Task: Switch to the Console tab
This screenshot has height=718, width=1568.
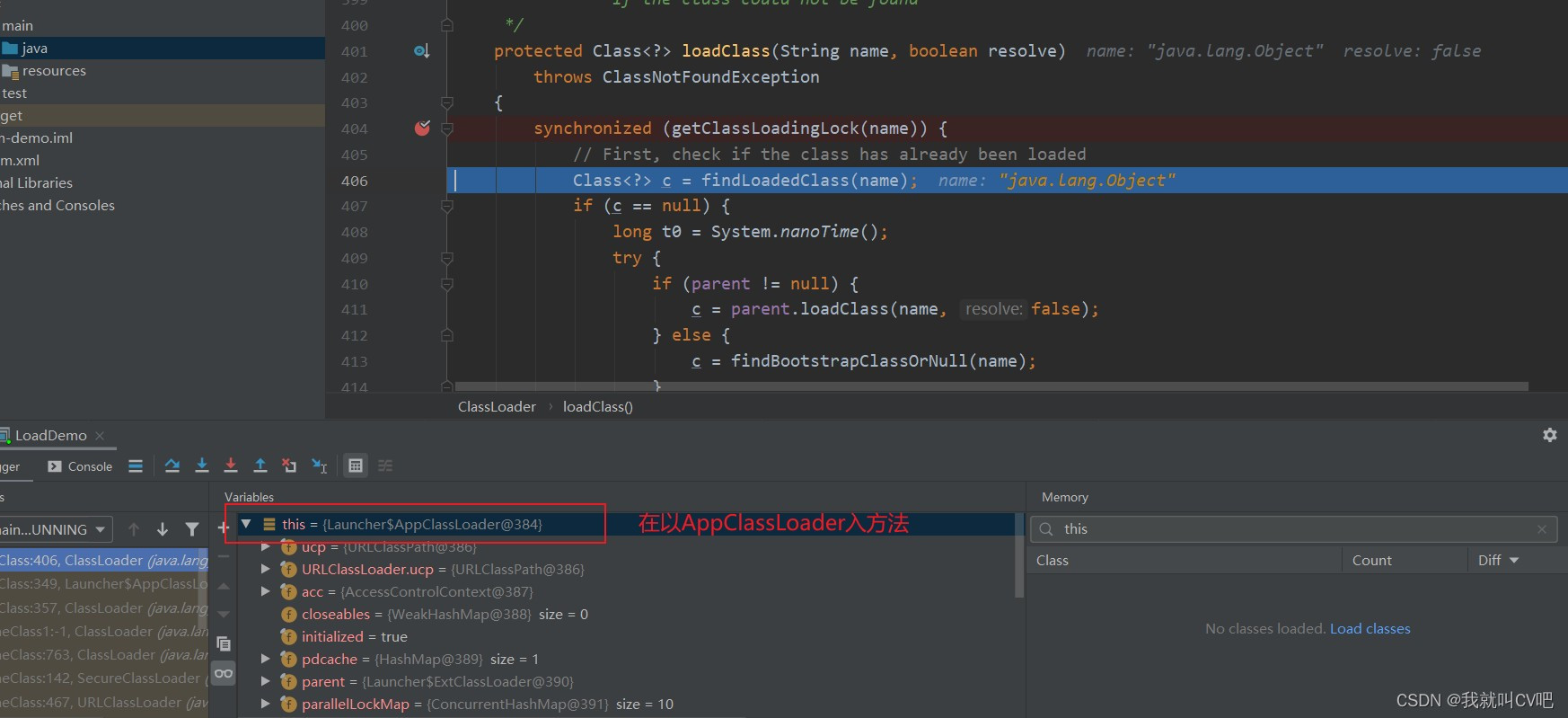Action: 80,466
